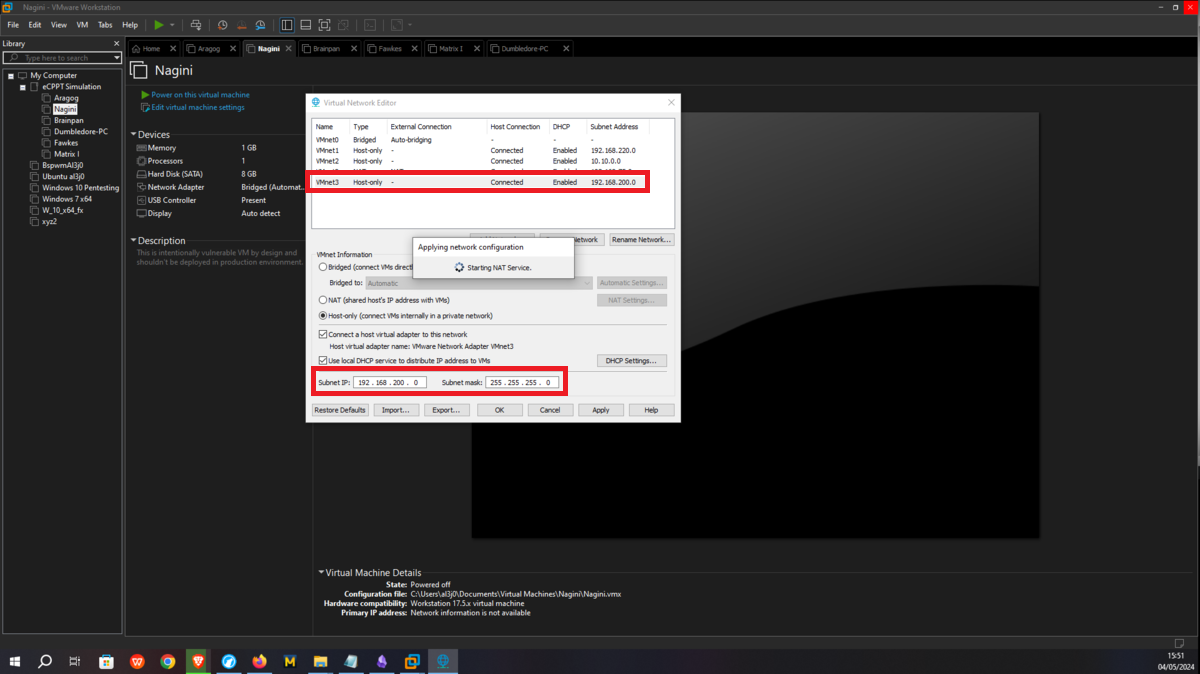The image size is (1200, 674).
Task: Select Dumbledore-PC in library tree
Action: pyautogui.click(x=80, y=131)
